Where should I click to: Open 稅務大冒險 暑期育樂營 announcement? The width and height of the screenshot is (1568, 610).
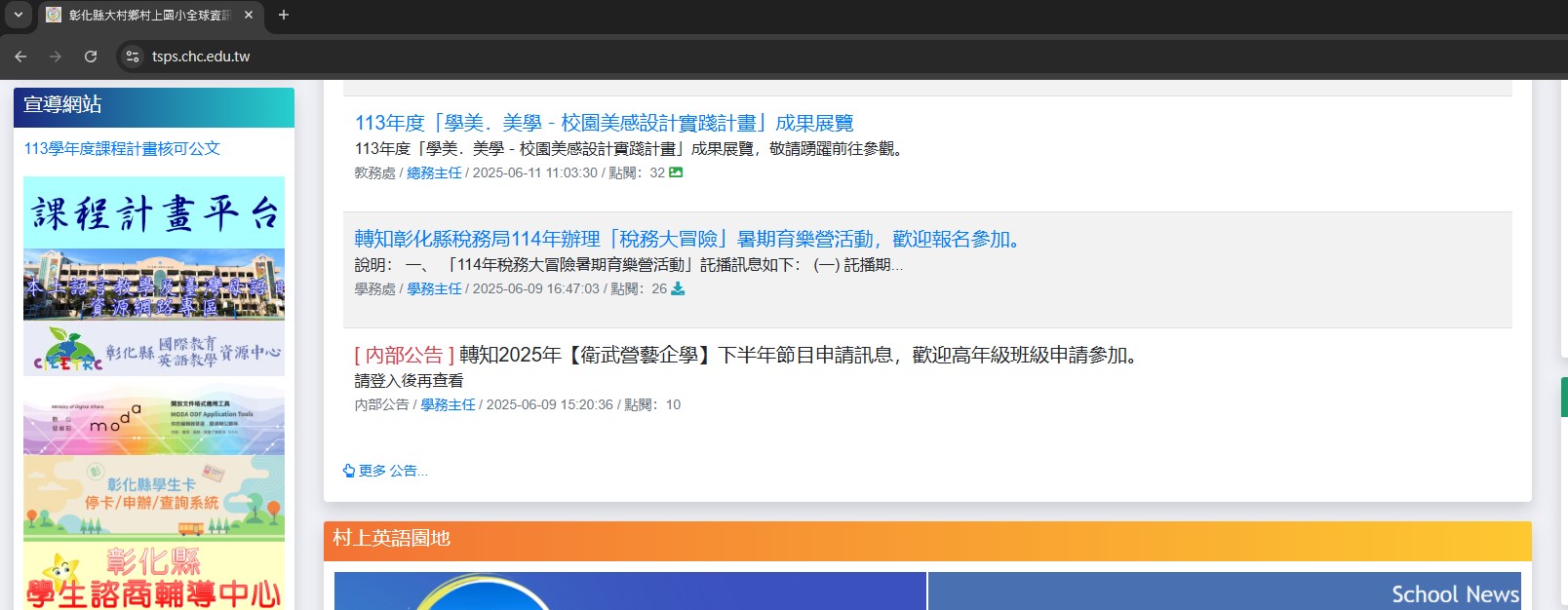pos(686,239)
